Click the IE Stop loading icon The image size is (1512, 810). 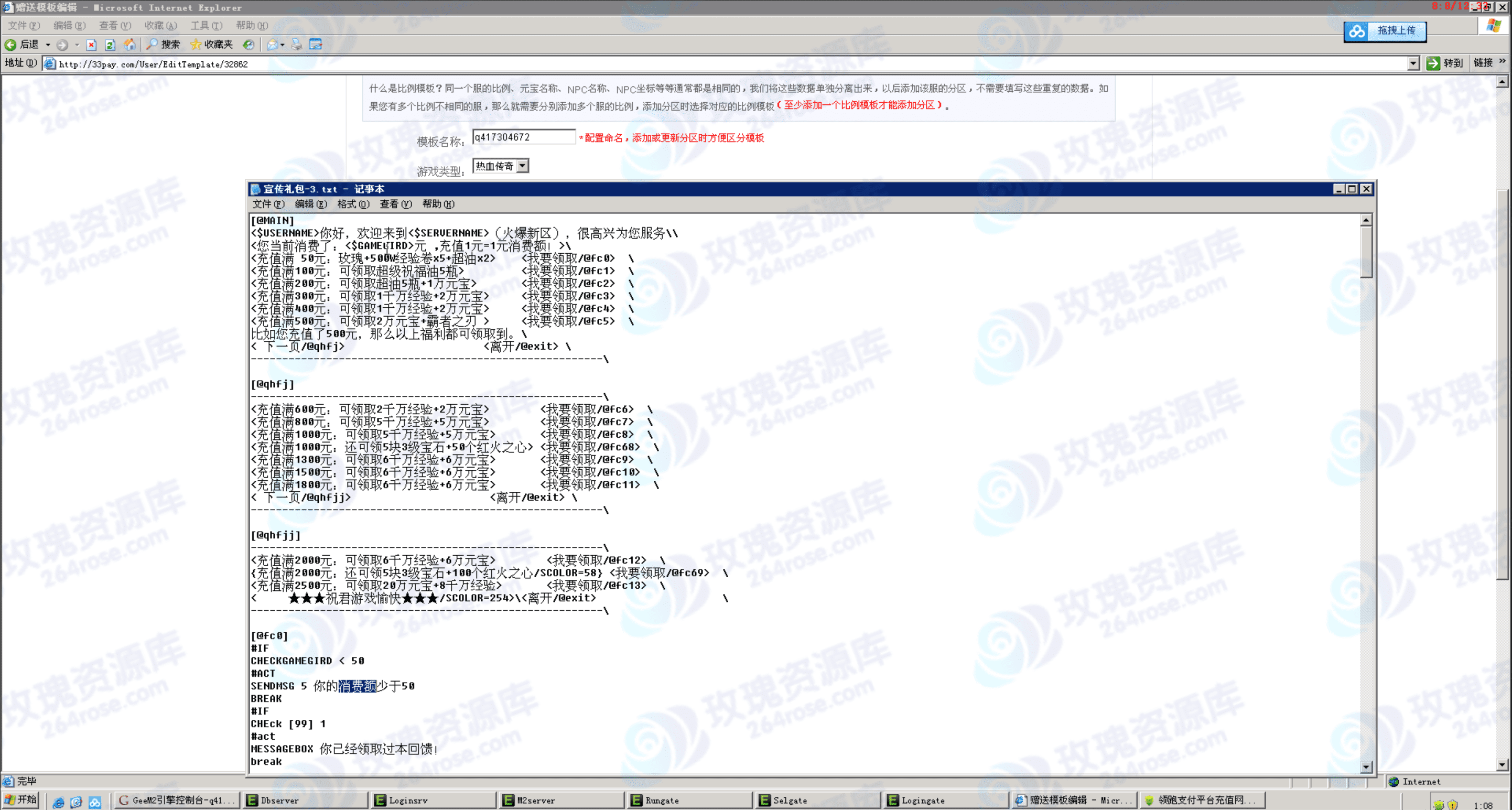click(x=91, y=45)
